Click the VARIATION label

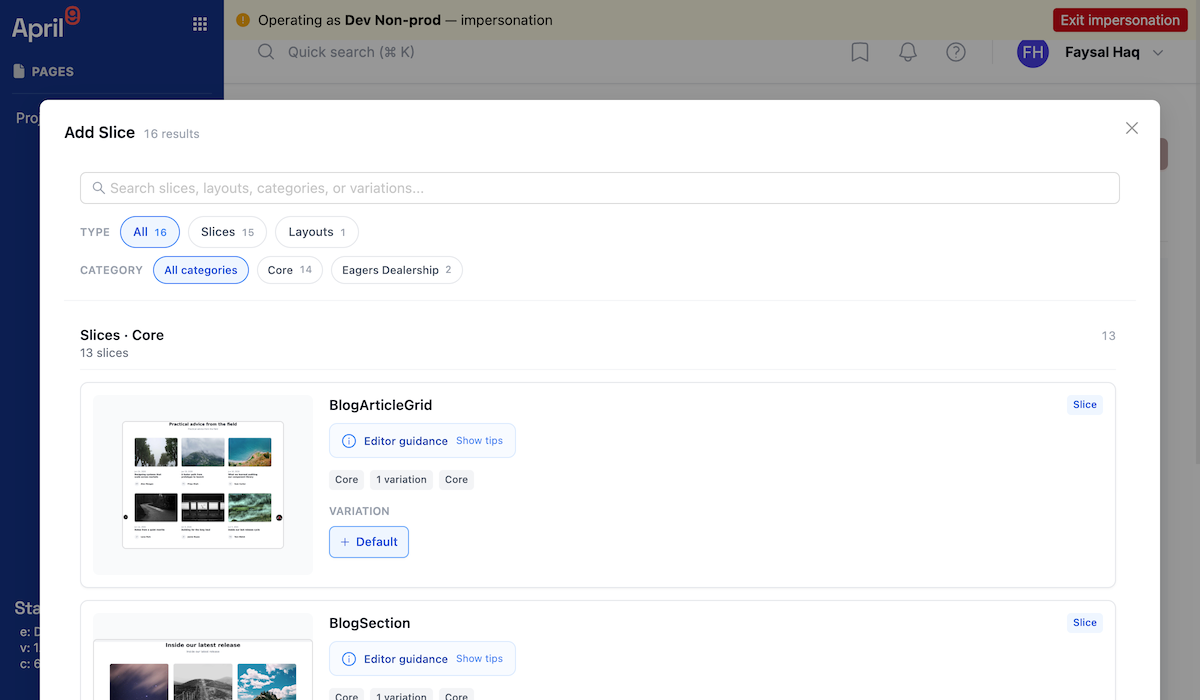point(359,511)
